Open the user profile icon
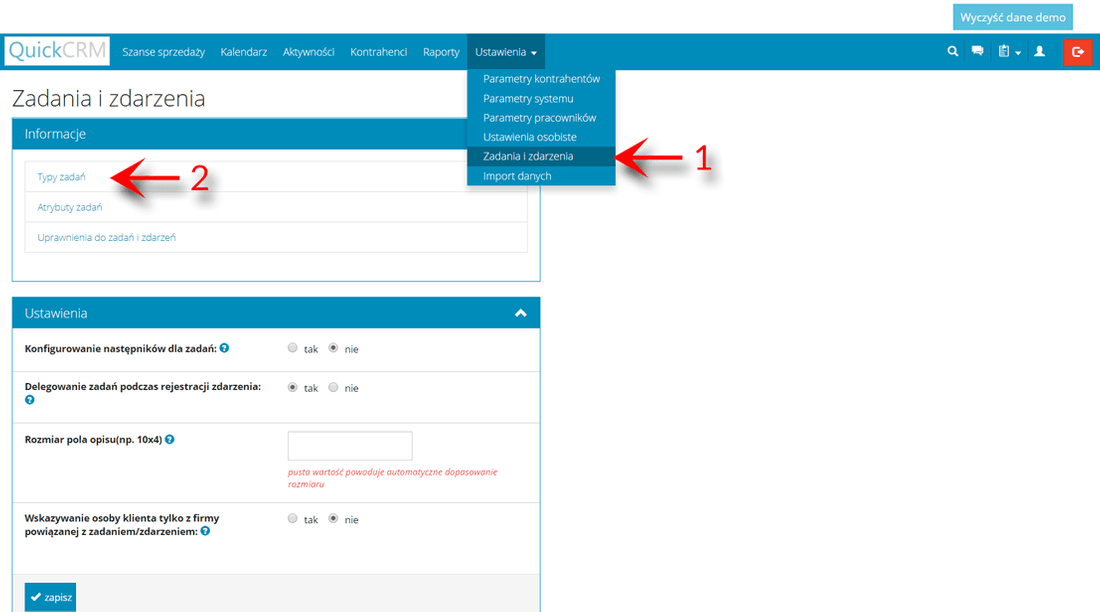 click(x=1039, y=50)
